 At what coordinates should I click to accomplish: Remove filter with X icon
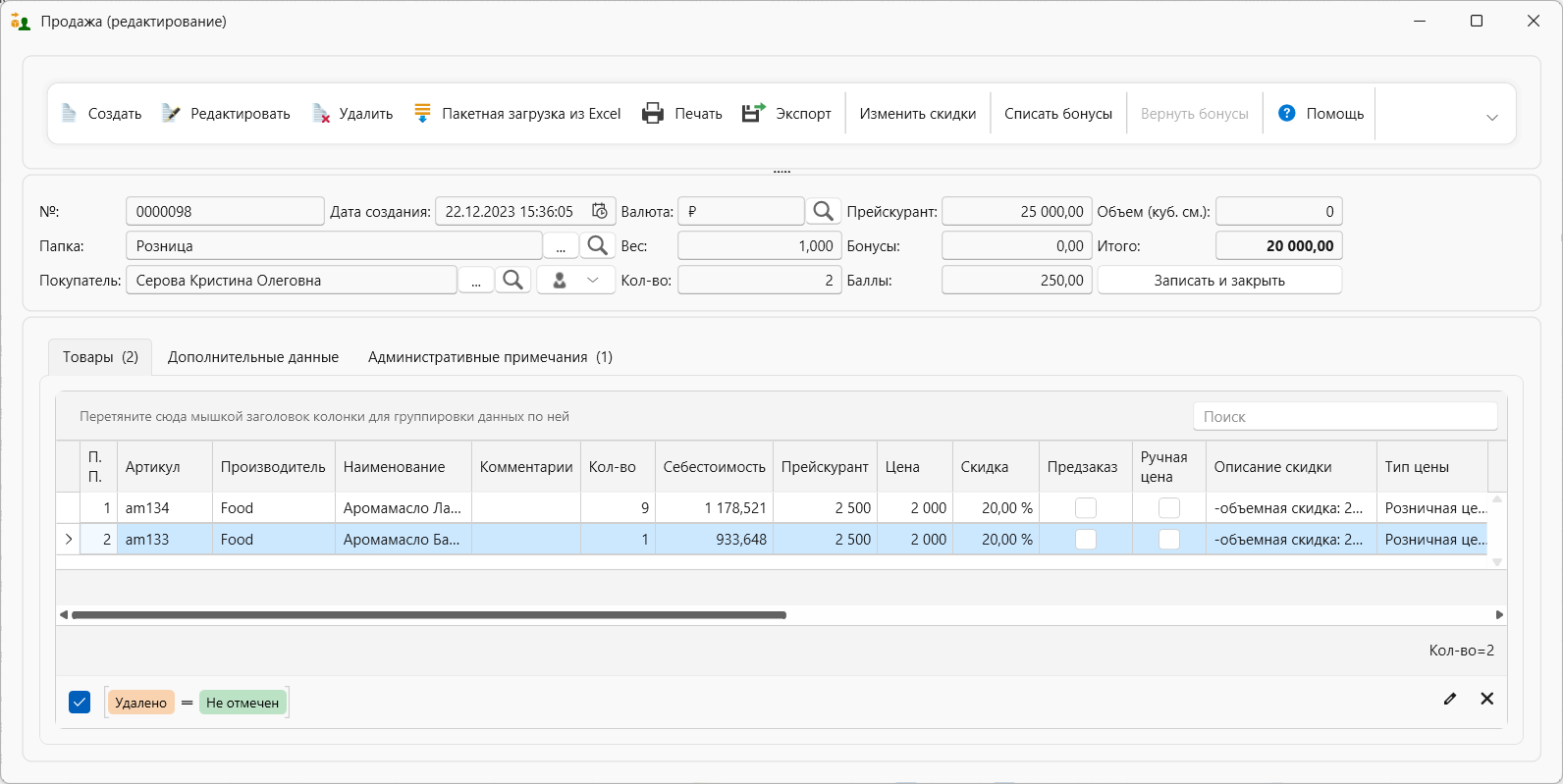[1487, 699]
